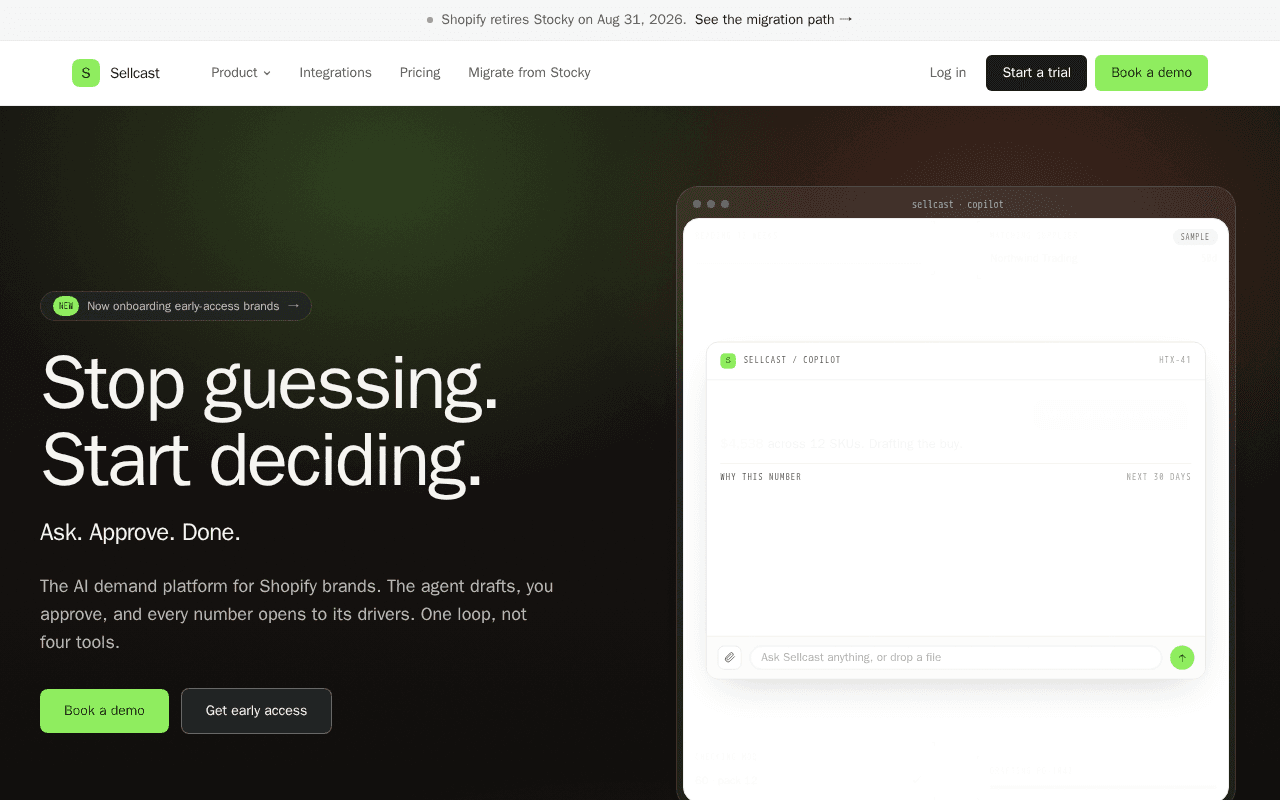The width and height of the screenshot is (1280, 800).
Task: Click the Ask. Approve. Done. tagline
Action: click(x=140, y=532)
